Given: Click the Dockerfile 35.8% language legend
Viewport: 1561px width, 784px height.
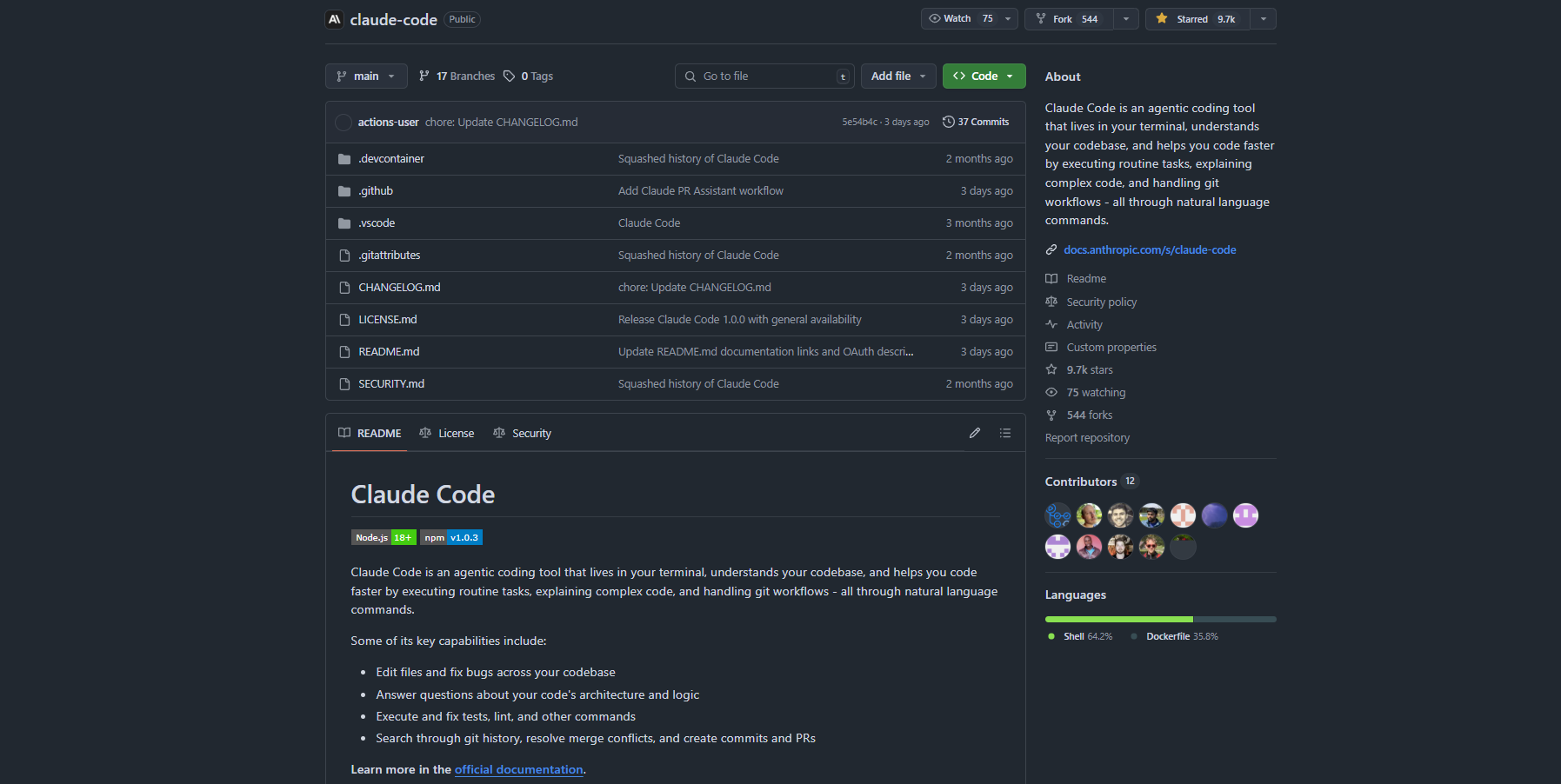Looking at the screenshot, I should click(x=1175, y=637).
